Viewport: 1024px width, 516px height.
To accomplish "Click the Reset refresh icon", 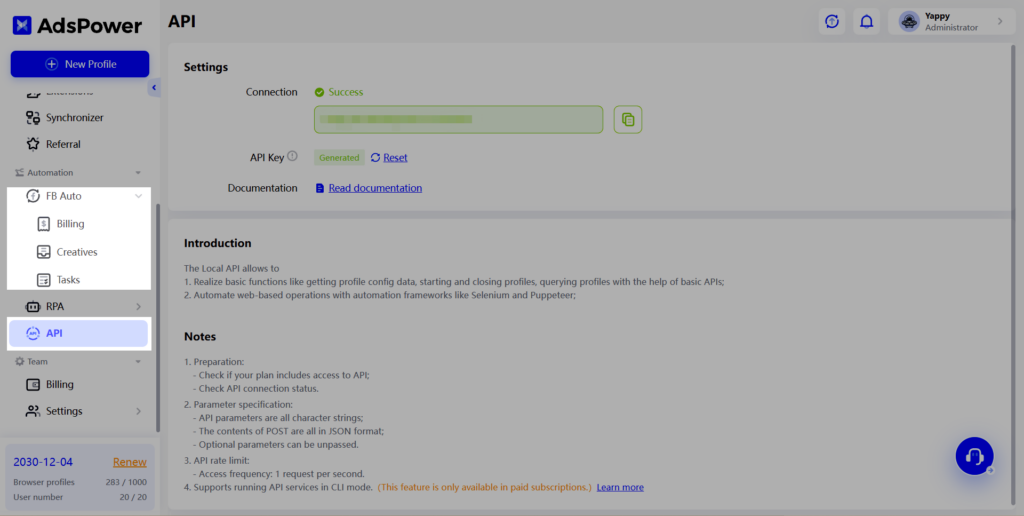I will click(x=376, y=157).
